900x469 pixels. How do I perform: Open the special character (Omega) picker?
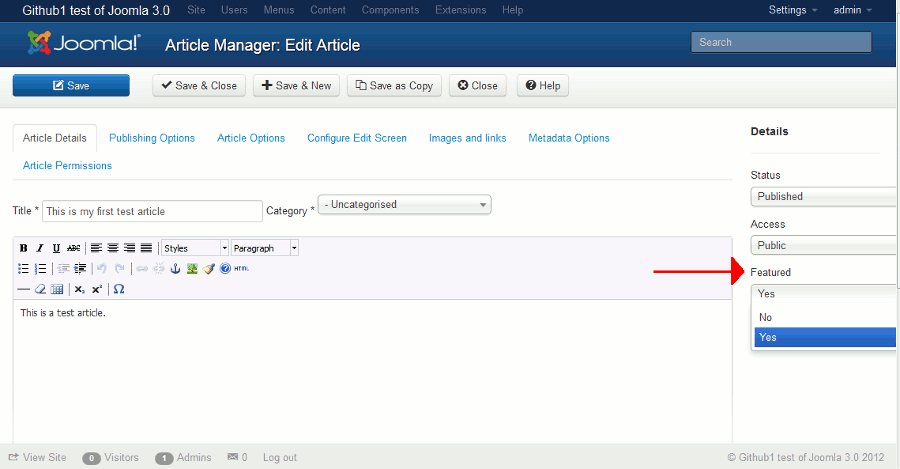pos(119,289)
